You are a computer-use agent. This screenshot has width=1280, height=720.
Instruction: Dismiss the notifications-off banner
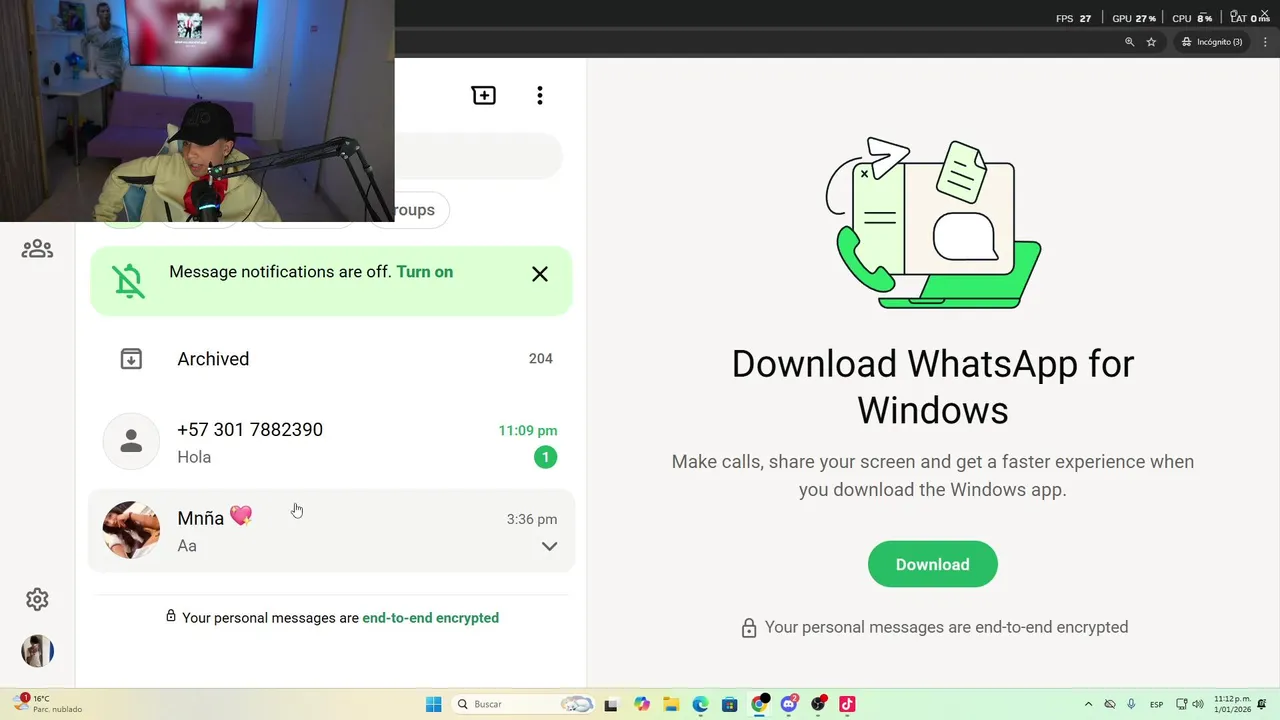[540, 274]
